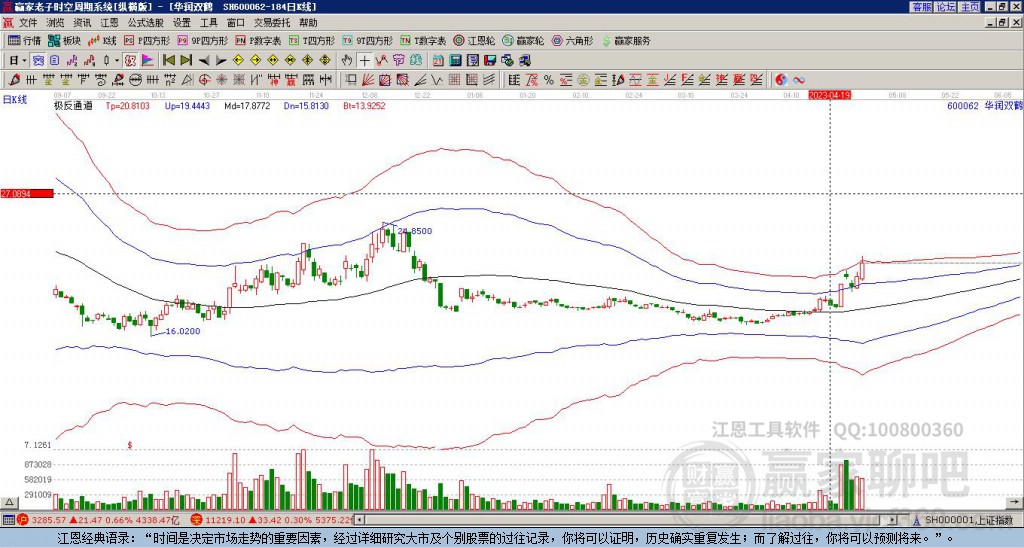
Task: Open the calendar icon showing 21
Action: tap(438, 60)
